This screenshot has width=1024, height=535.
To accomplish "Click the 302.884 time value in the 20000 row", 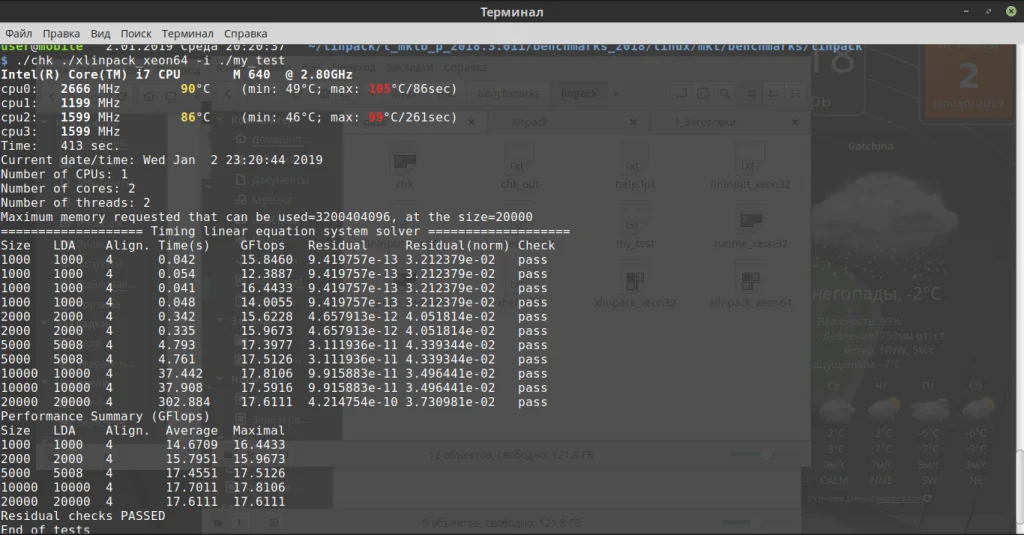I will 184,402.
